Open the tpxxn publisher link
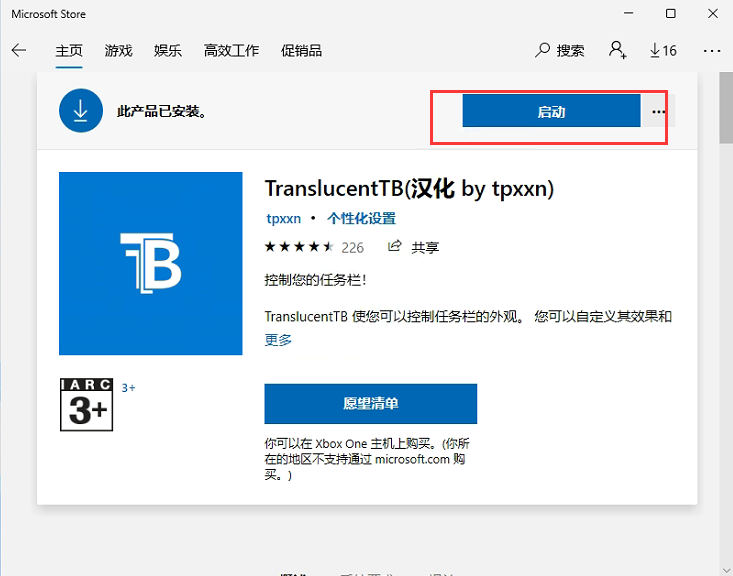This screenshot has height=576, width=733. click(283, 218)
